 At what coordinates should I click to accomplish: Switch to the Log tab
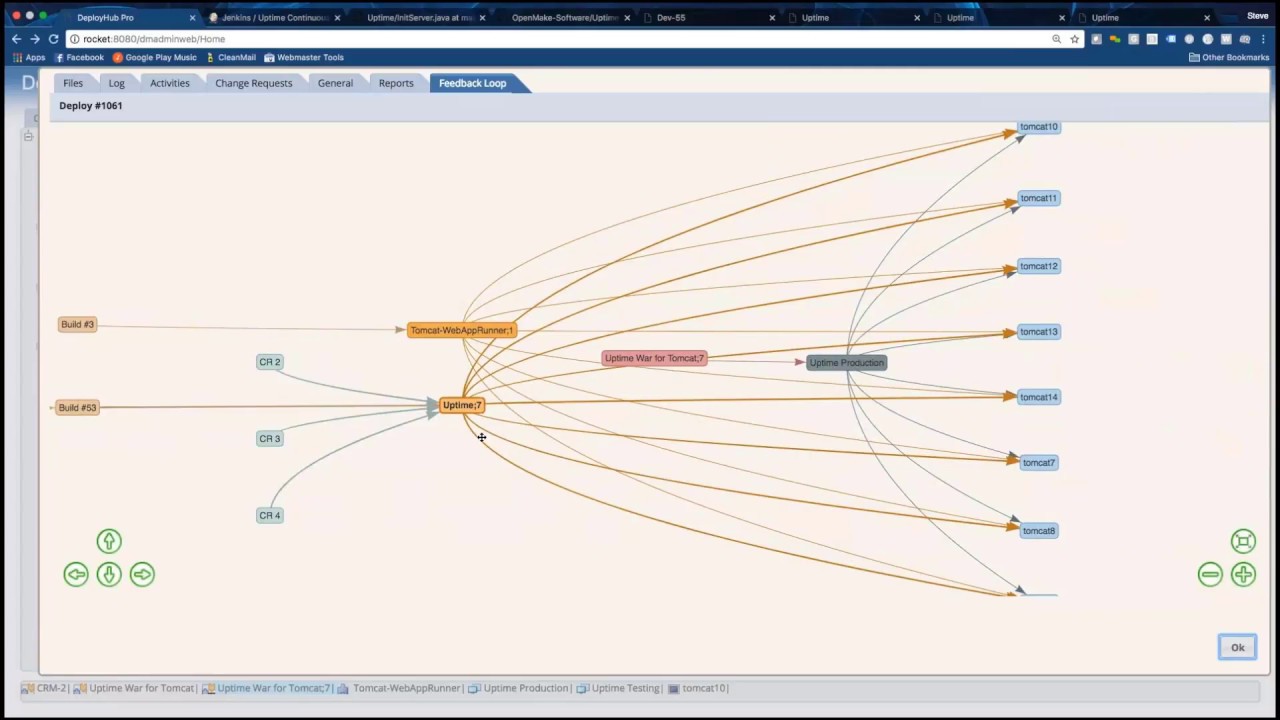point(117,83)
